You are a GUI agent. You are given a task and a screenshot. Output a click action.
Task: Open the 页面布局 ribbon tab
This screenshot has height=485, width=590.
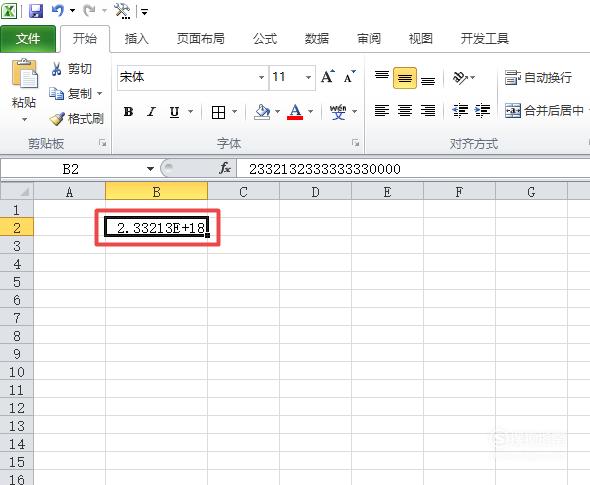(x=201, y=38)
